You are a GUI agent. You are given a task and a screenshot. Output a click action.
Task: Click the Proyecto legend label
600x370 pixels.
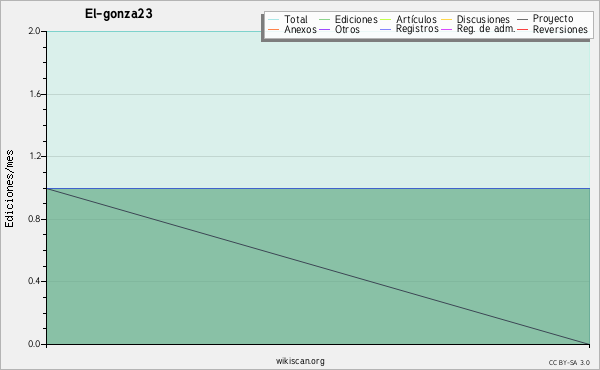[553, 19]
